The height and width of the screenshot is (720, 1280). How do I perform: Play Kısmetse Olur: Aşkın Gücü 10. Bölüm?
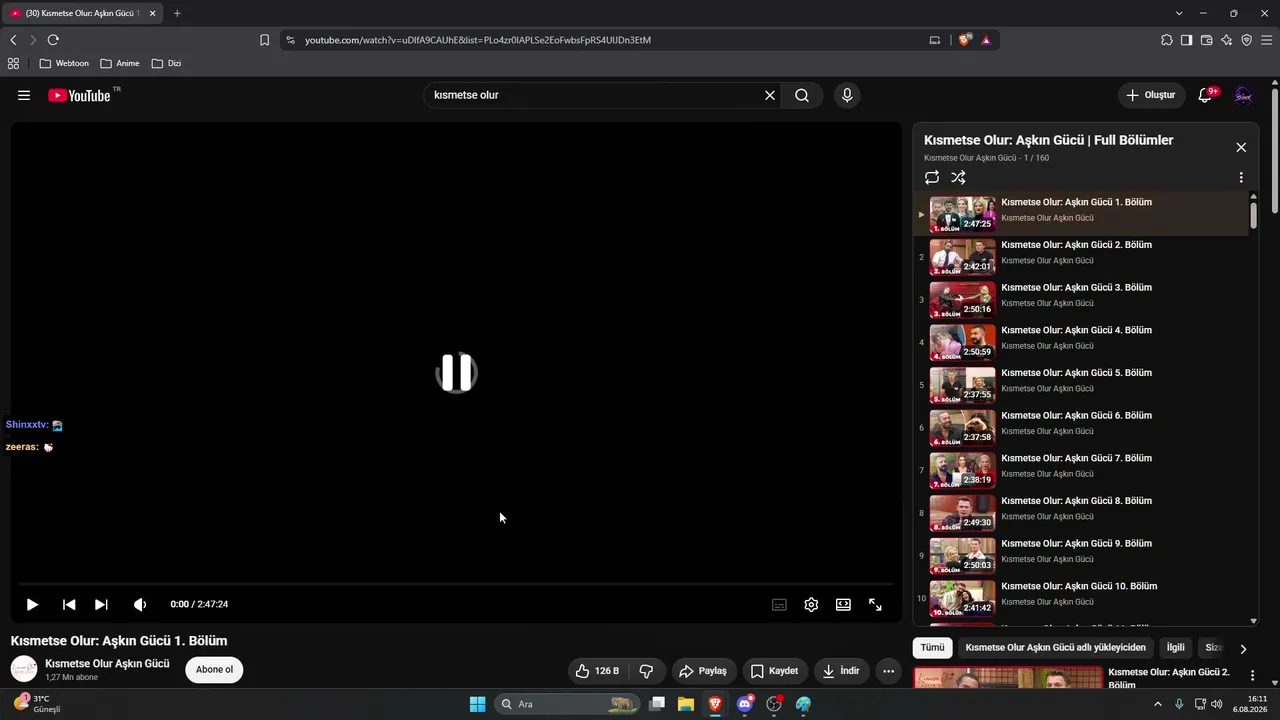[x=1081, y=598]
